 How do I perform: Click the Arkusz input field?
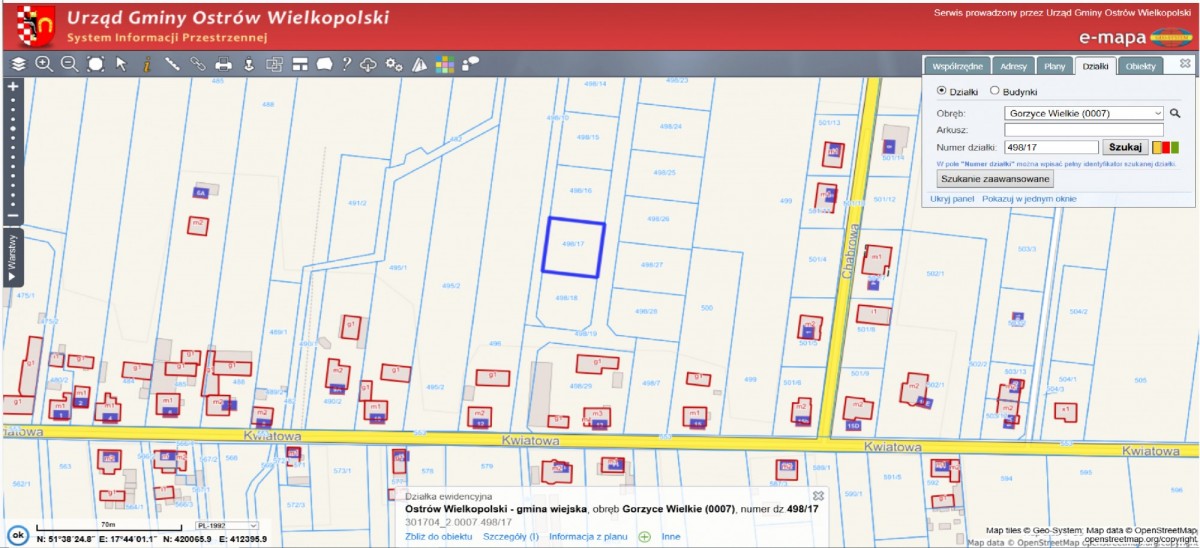point(1084,130)
